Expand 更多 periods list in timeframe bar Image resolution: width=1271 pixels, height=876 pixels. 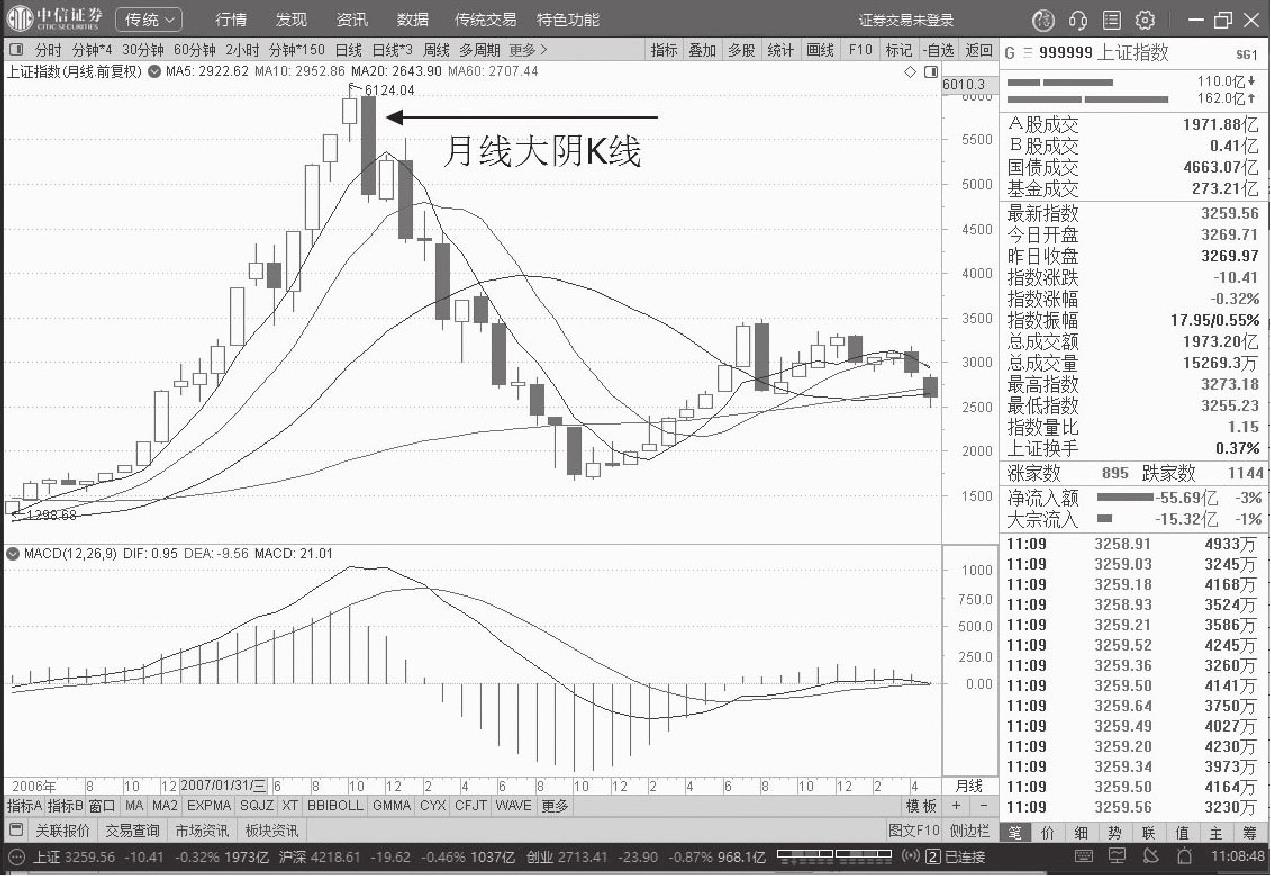(x=528, y=49)
